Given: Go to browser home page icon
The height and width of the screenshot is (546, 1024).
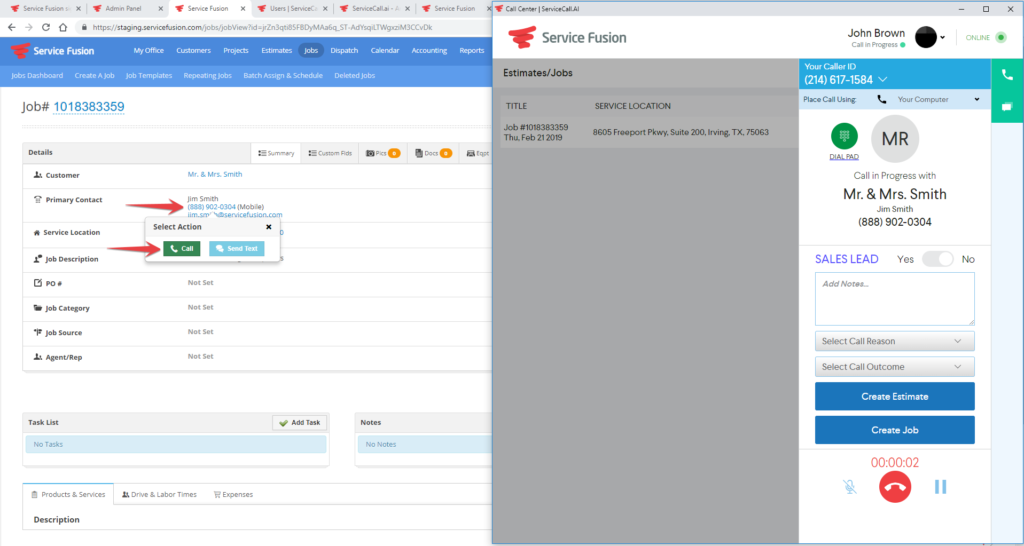Looking at the screenshot, I should pos(63,27).
